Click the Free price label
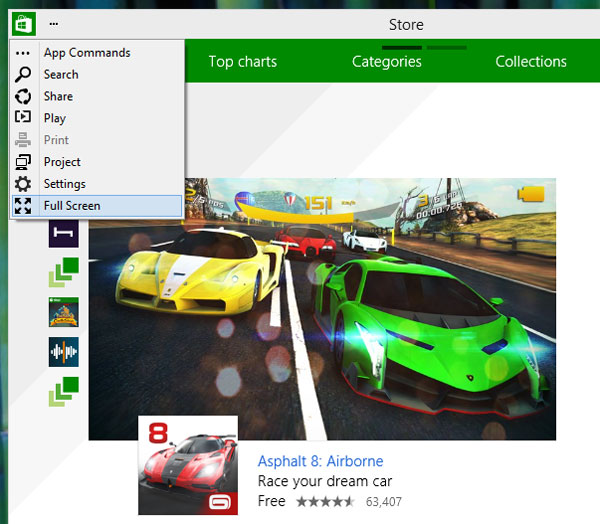600x524 pixels. [x=271, y=501]
